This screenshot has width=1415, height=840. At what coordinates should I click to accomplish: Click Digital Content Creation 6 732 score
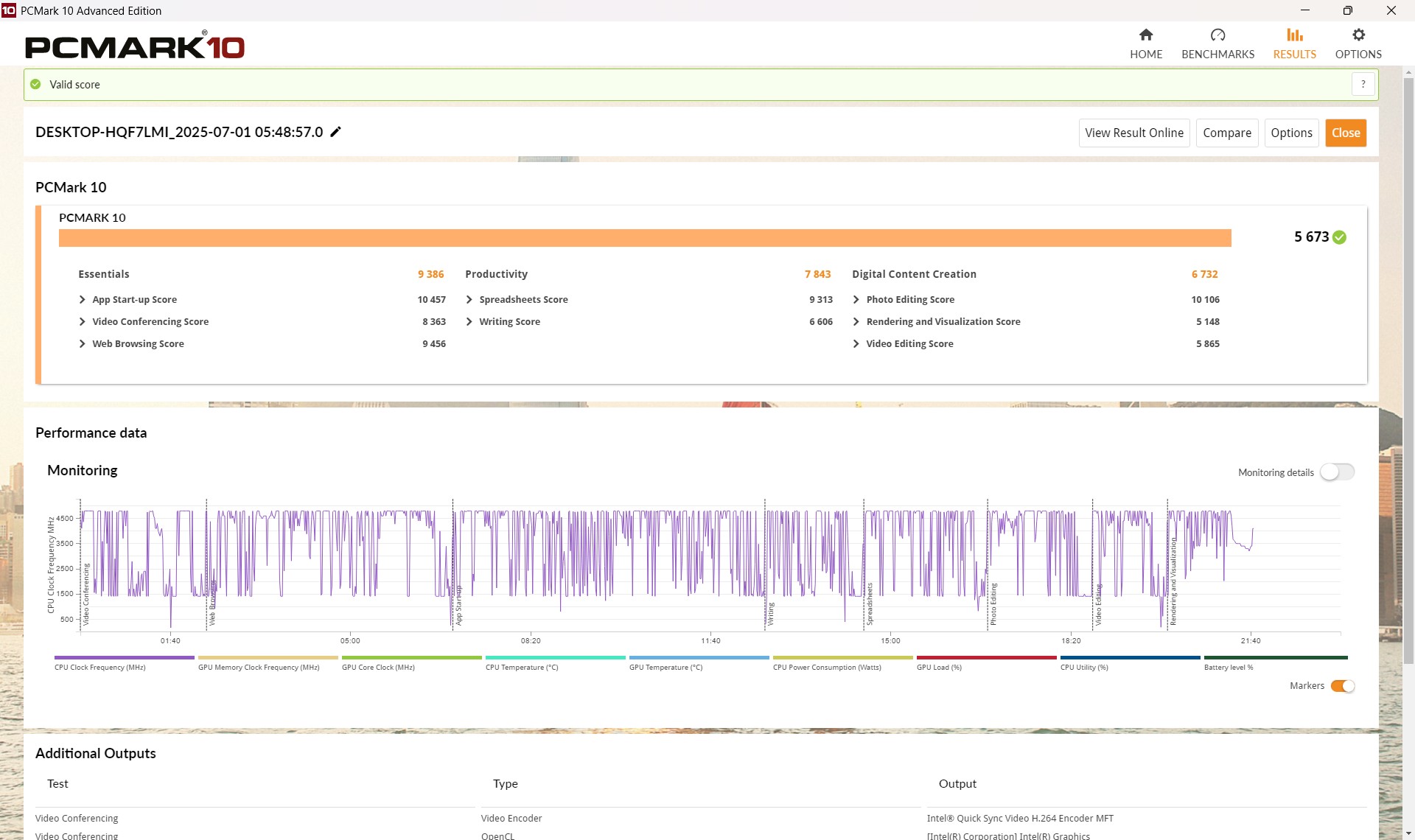[1204, 274]
